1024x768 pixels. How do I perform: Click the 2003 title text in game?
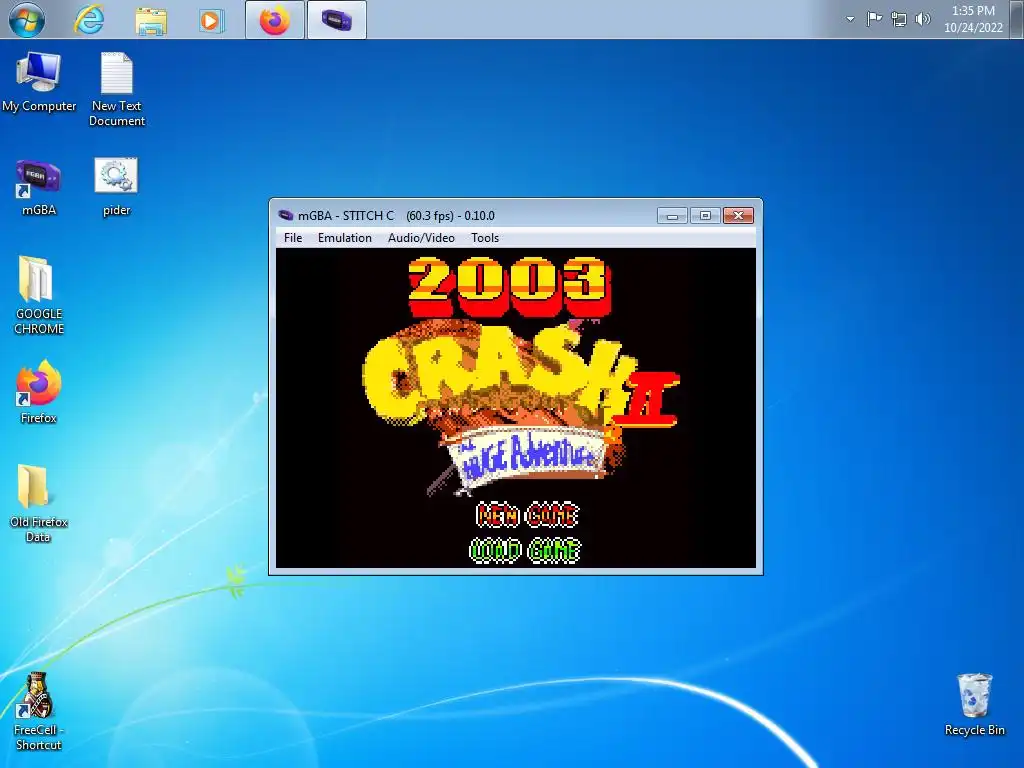pyautogui.click(x=510, y=285)
